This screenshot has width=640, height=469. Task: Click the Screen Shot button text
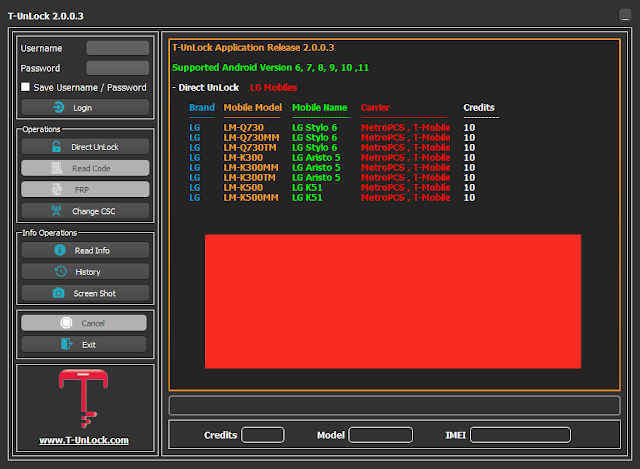pyautogui.click(x=94, y=293)
